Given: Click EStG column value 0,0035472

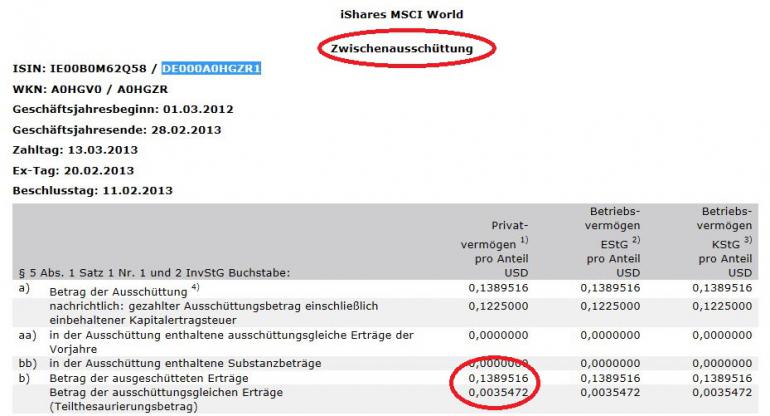Looking at the screenshot, I should click(610, 392).
